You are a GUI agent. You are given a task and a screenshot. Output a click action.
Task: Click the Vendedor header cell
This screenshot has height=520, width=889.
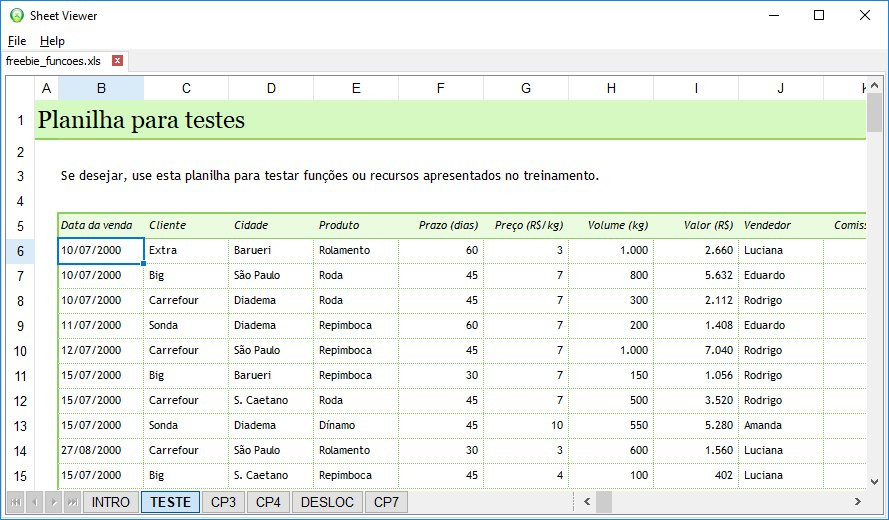(780, 226)
